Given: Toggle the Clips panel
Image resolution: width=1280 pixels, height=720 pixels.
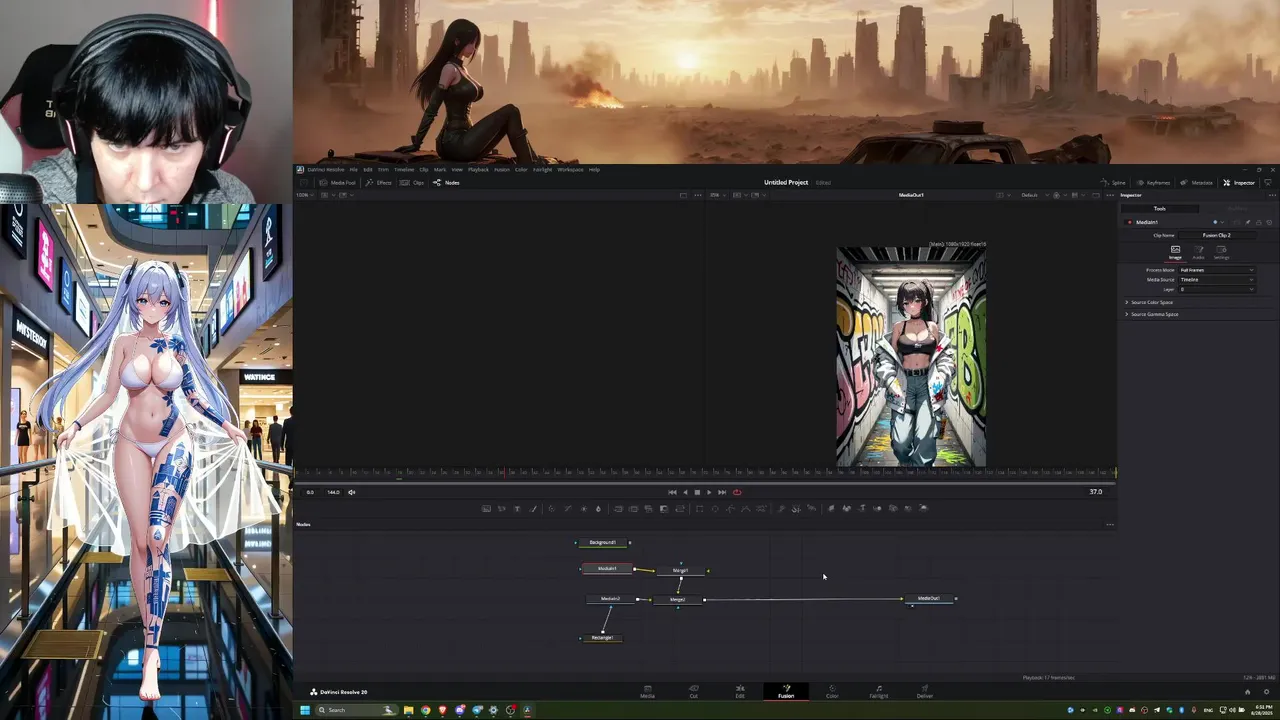Looking at the screenshot, I should click(x=413, y=183).
